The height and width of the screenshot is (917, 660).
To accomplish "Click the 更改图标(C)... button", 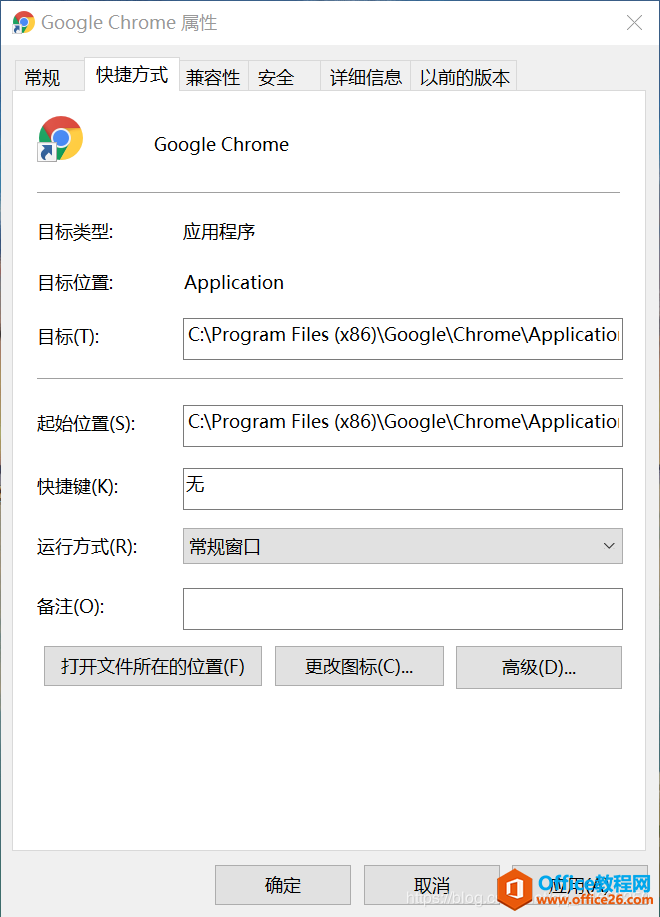I will coord(360,666).
